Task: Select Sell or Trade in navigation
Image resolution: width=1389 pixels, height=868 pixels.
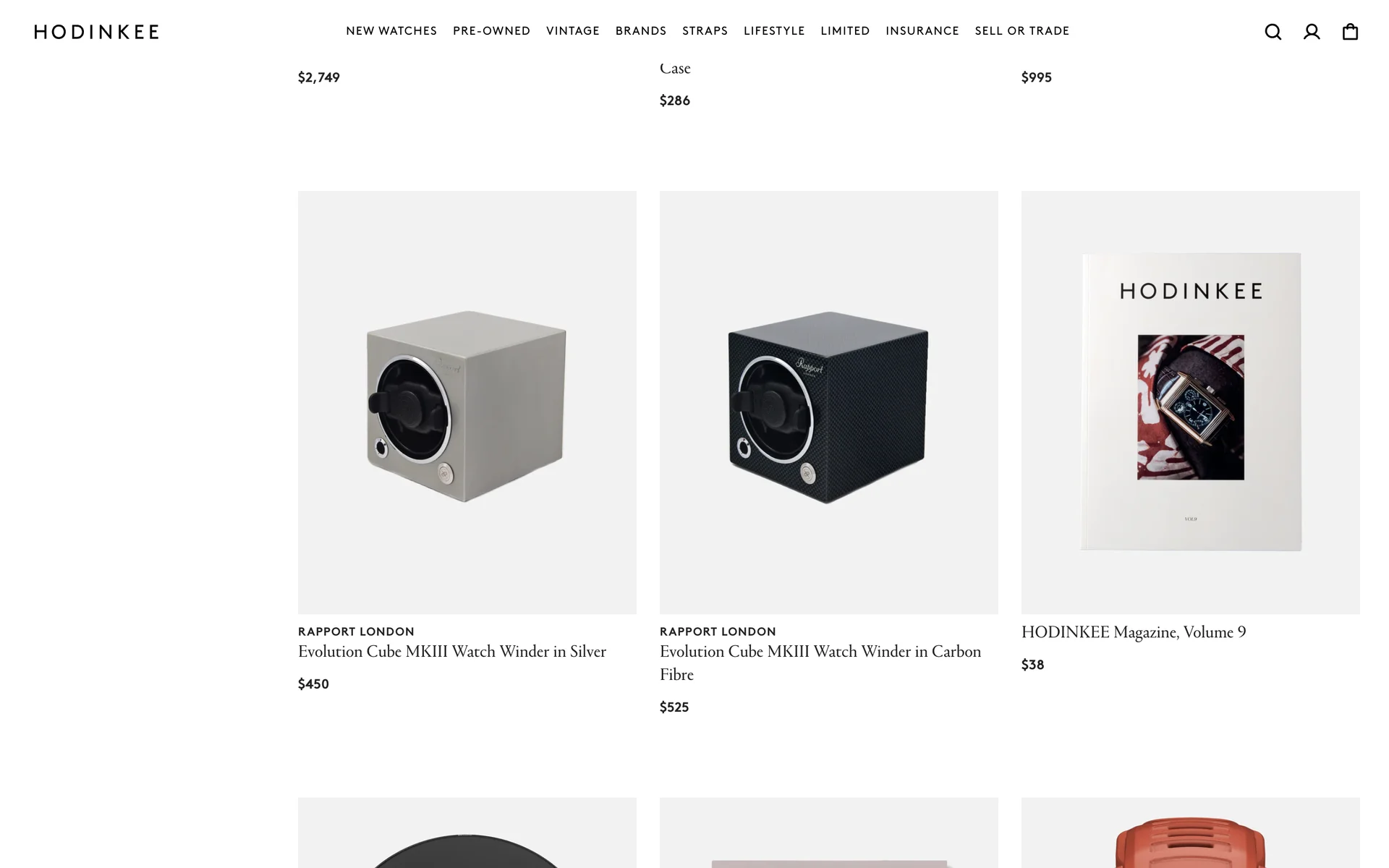Action: point(1022,31)
